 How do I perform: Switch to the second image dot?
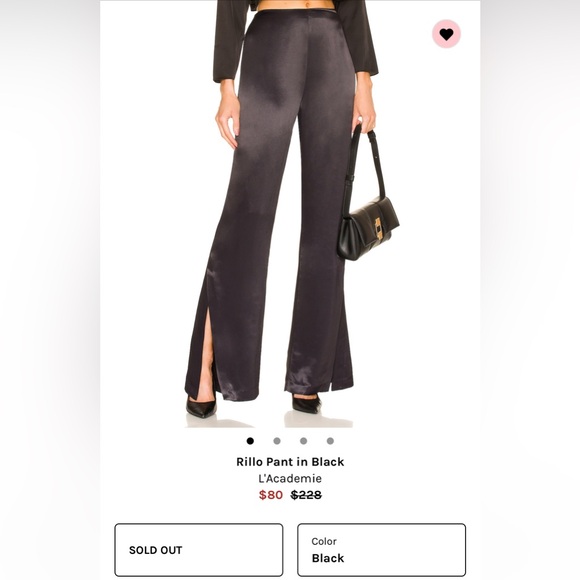click(277, 441)
